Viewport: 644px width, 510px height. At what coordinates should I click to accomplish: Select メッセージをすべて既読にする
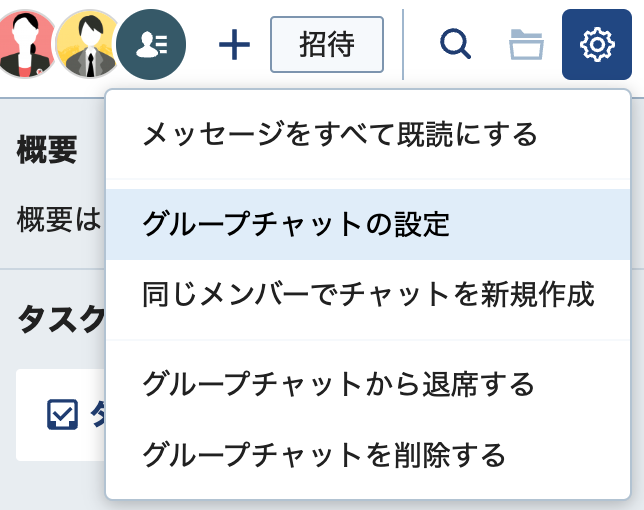[x=340, y=134]
